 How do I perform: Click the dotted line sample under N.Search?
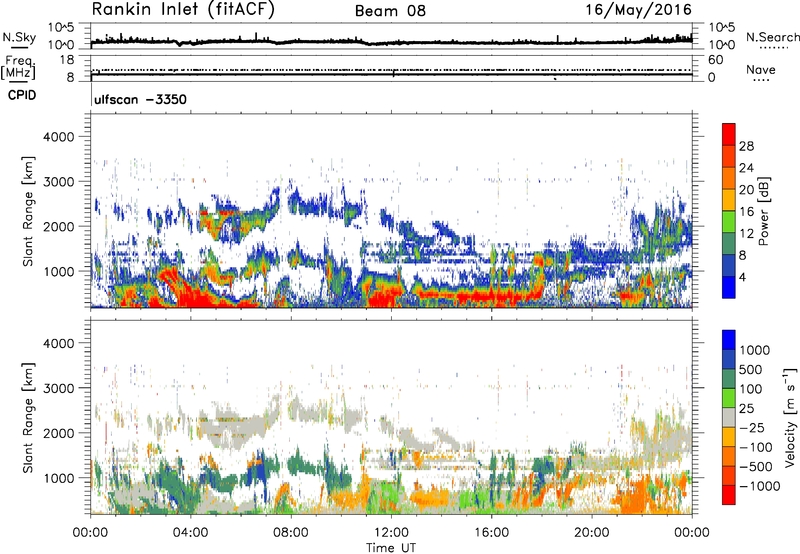774,48
